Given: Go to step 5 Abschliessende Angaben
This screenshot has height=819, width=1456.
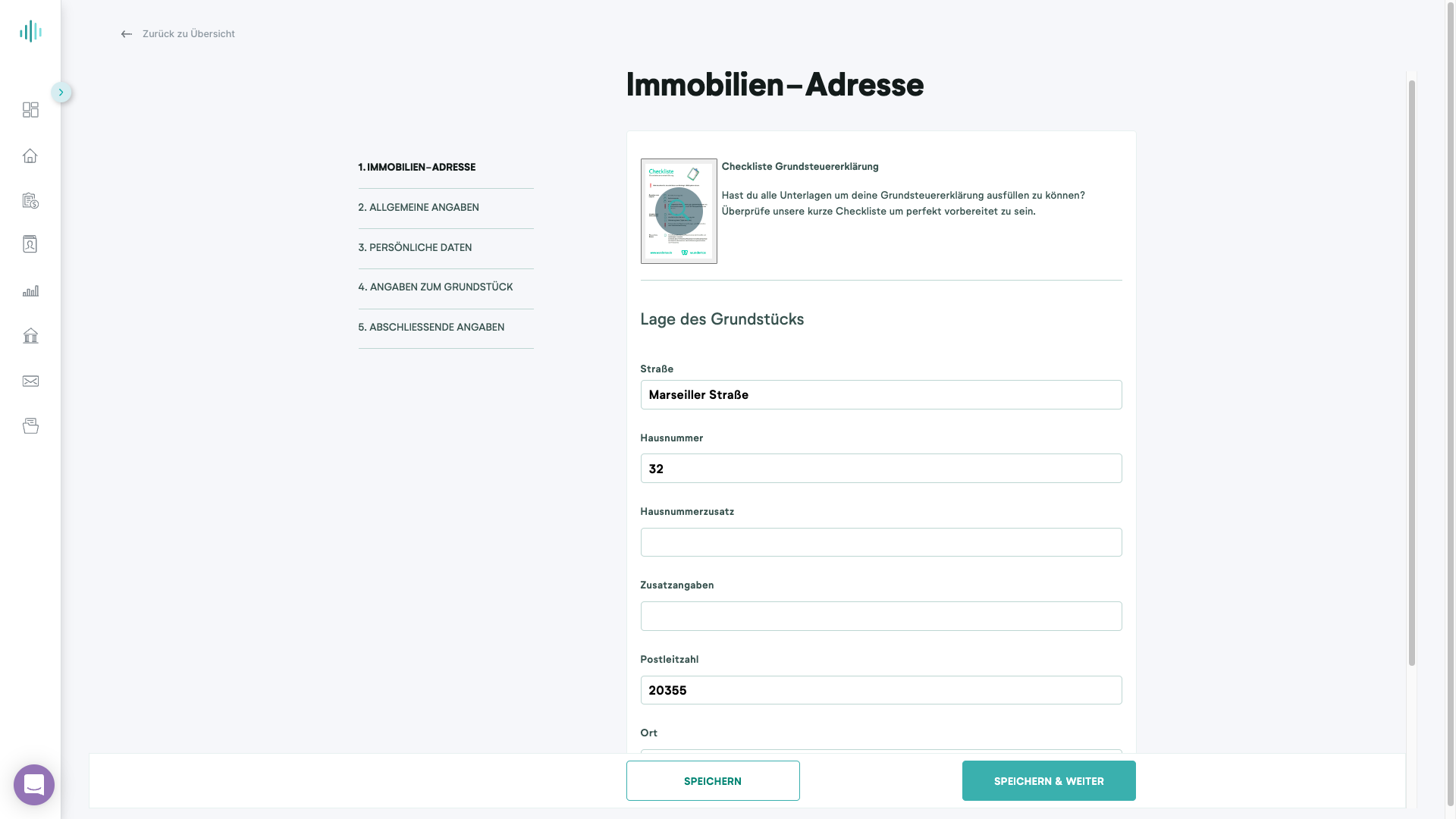Looking at the screenshot, I should point(431,327).
